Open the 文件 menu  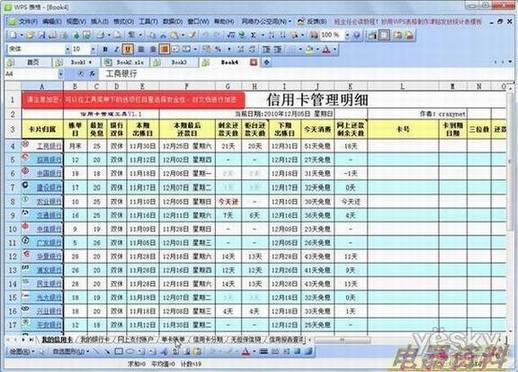click(27, 21)
